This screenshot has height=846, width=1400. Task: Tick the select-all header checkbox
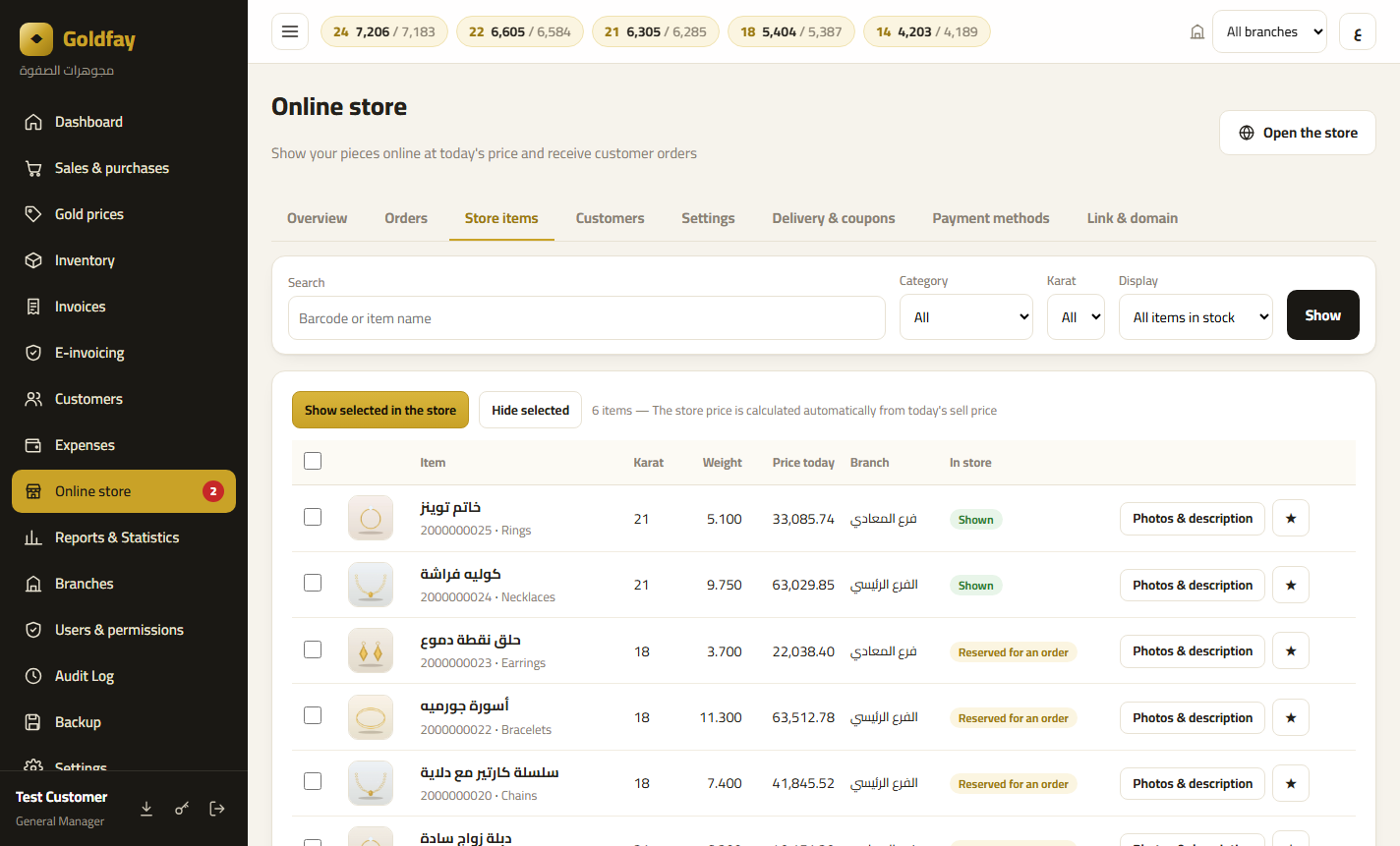point(313,461)
